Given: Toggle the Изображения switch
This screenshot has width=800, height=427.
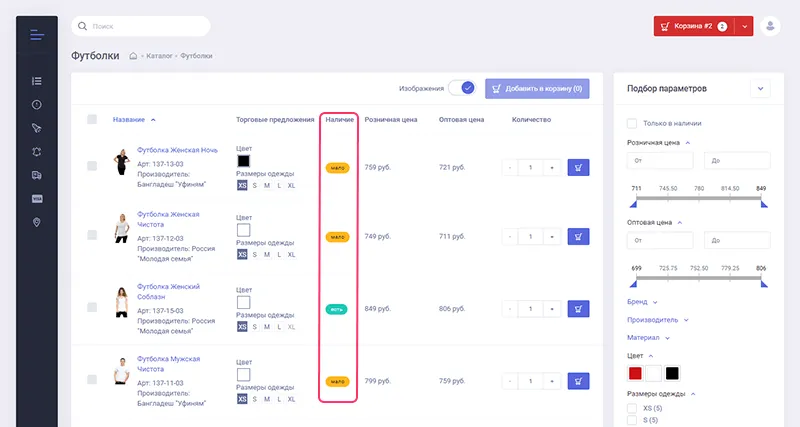Looking at the screenshot, I should 461,89.
